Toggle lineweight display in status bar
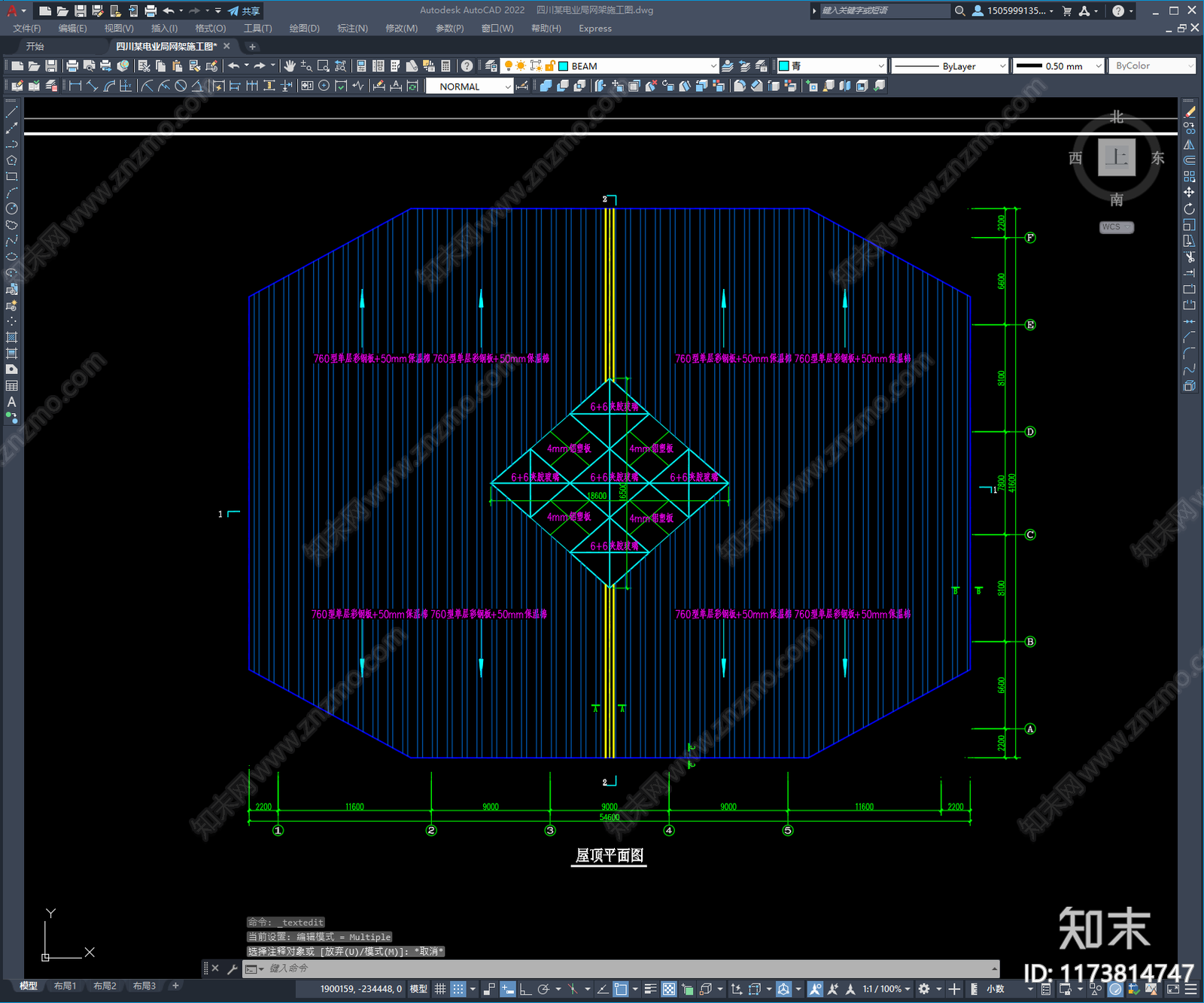The image size is (1204, 1003). click(x=651, y=989)
